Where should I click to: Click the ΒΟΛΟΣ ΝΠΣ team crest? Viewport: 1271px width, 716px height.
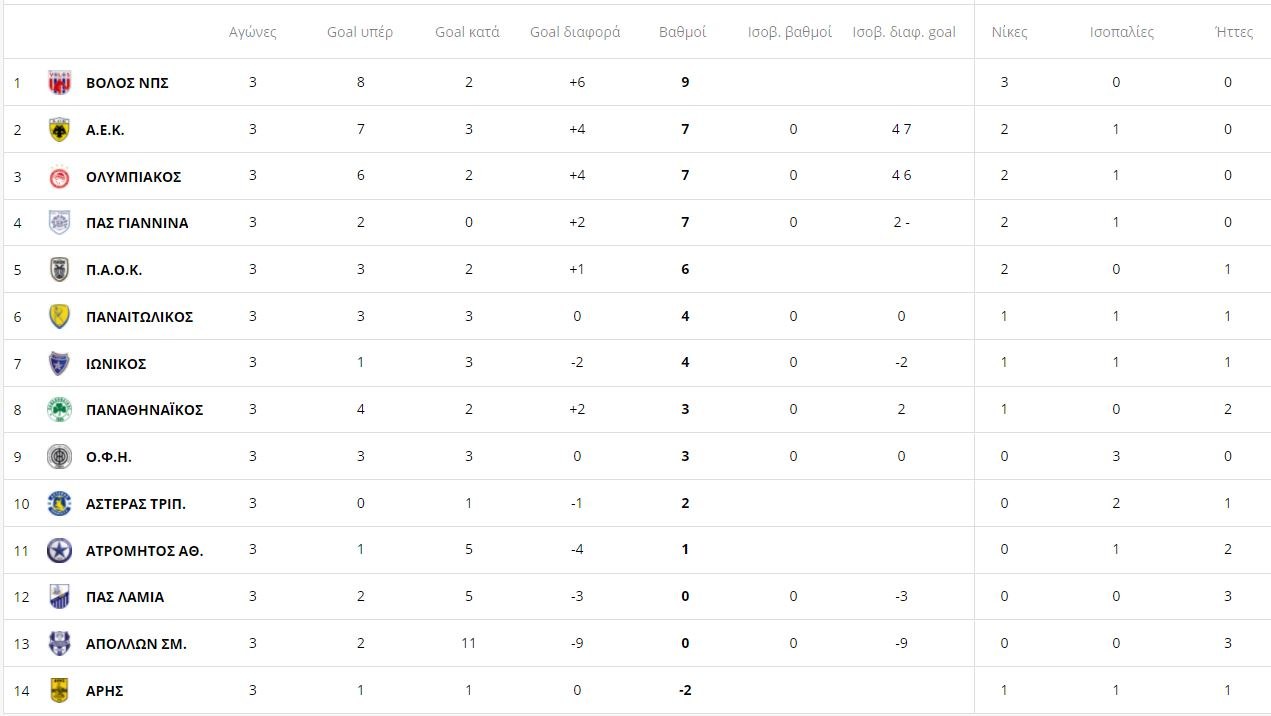coord(59,83)
